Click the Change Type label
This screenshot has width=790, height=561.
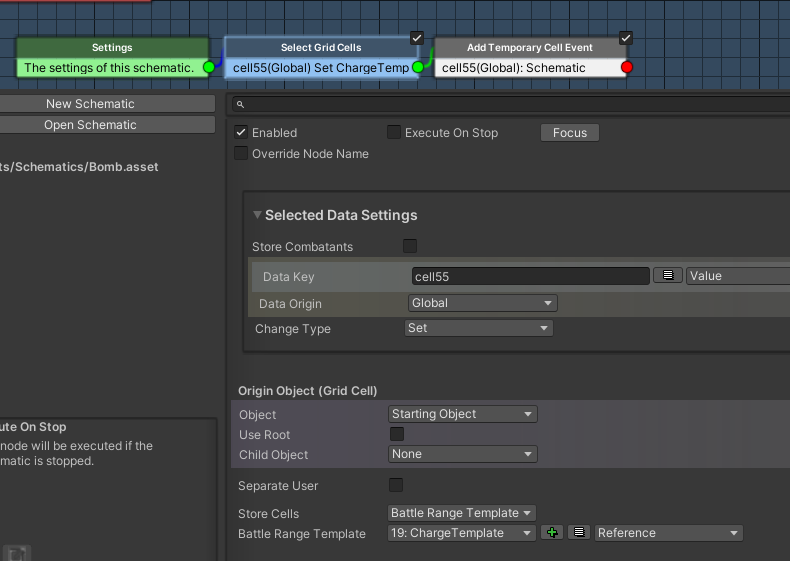pyautogui.click(x=293, y=329)
